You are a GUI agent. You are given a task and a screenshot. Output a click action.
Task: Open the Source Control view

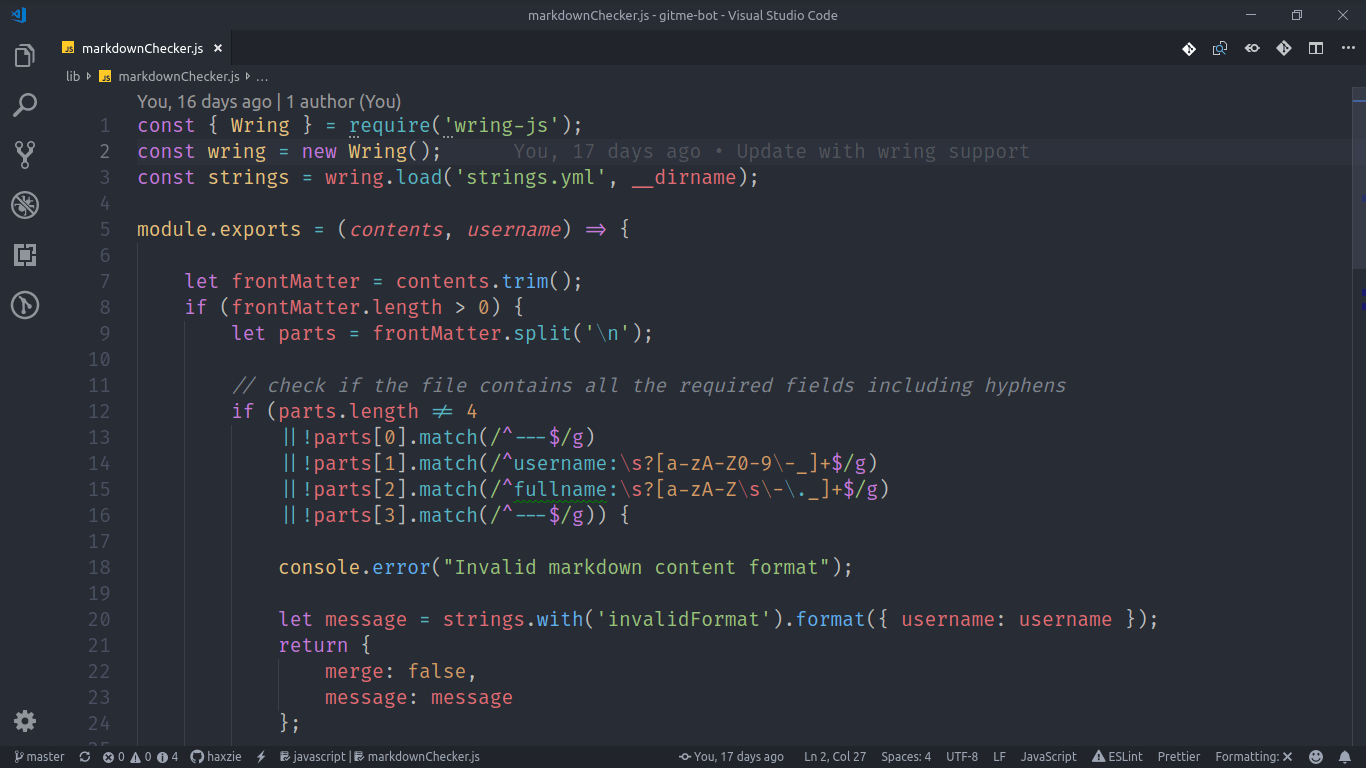[24, 155]
